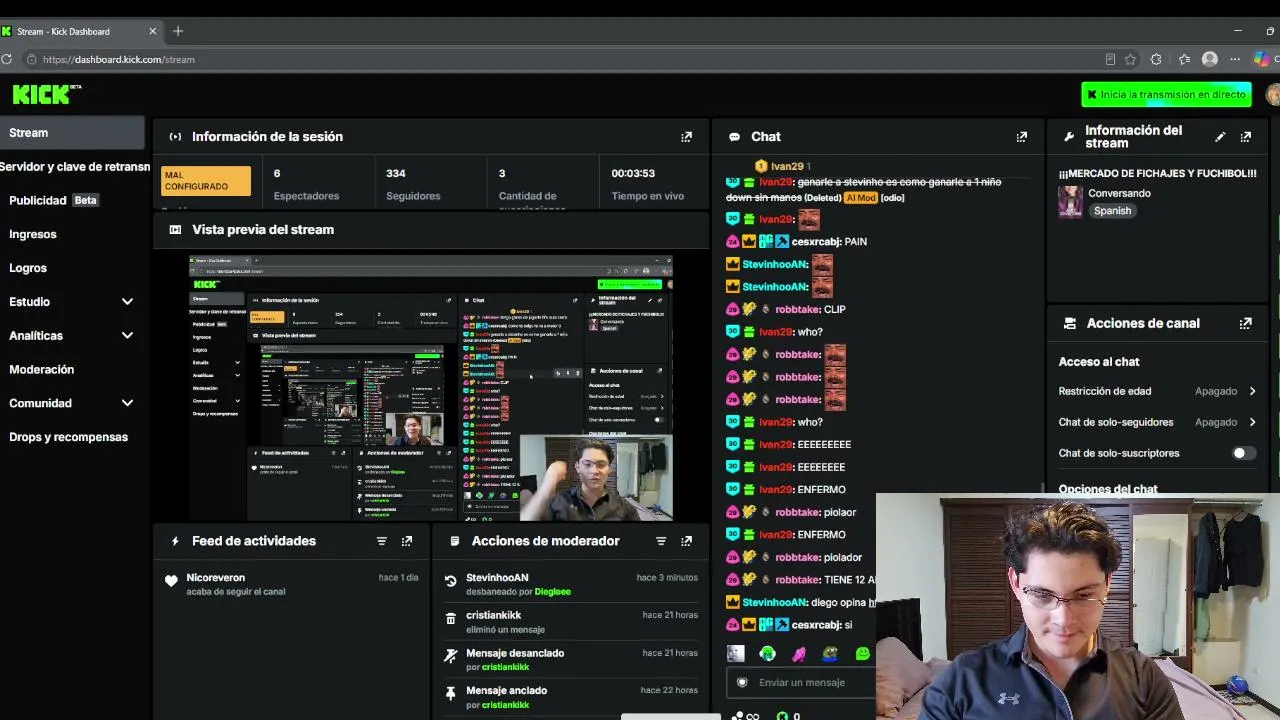Screen dimensions: 1280x720
Task: Pick the green smiley emote
Action: [863, 653]
